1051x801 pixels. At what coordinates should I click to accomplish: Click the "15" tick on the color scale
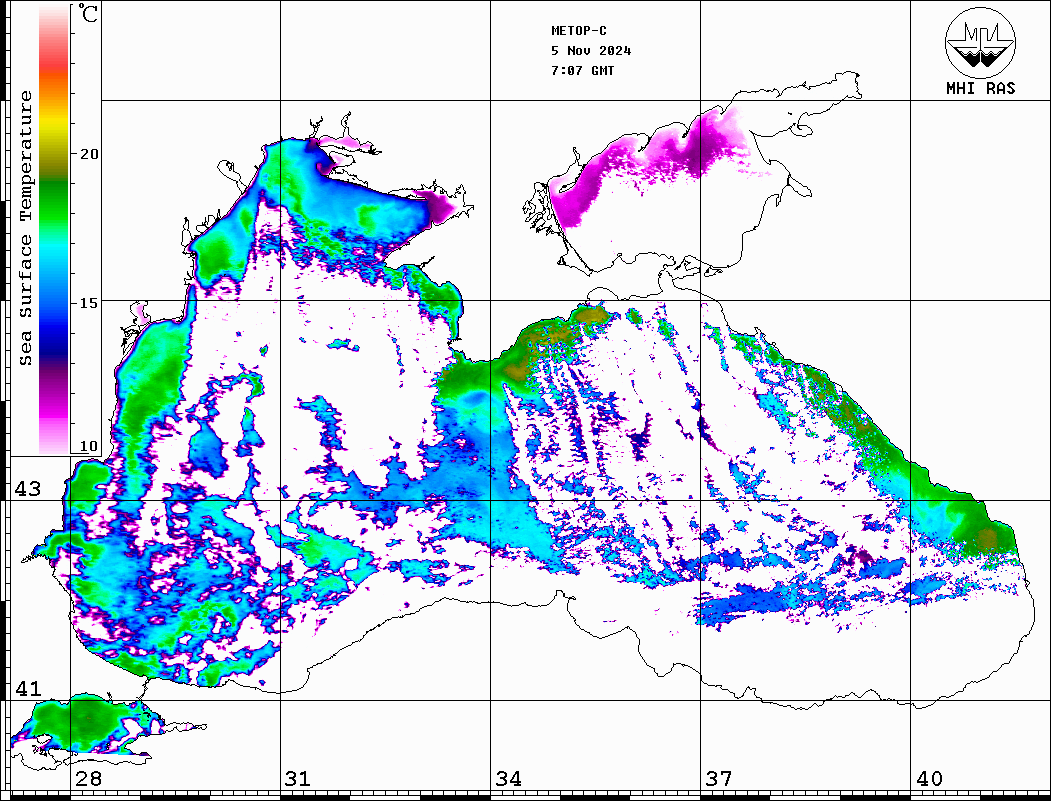click(88, 303)
